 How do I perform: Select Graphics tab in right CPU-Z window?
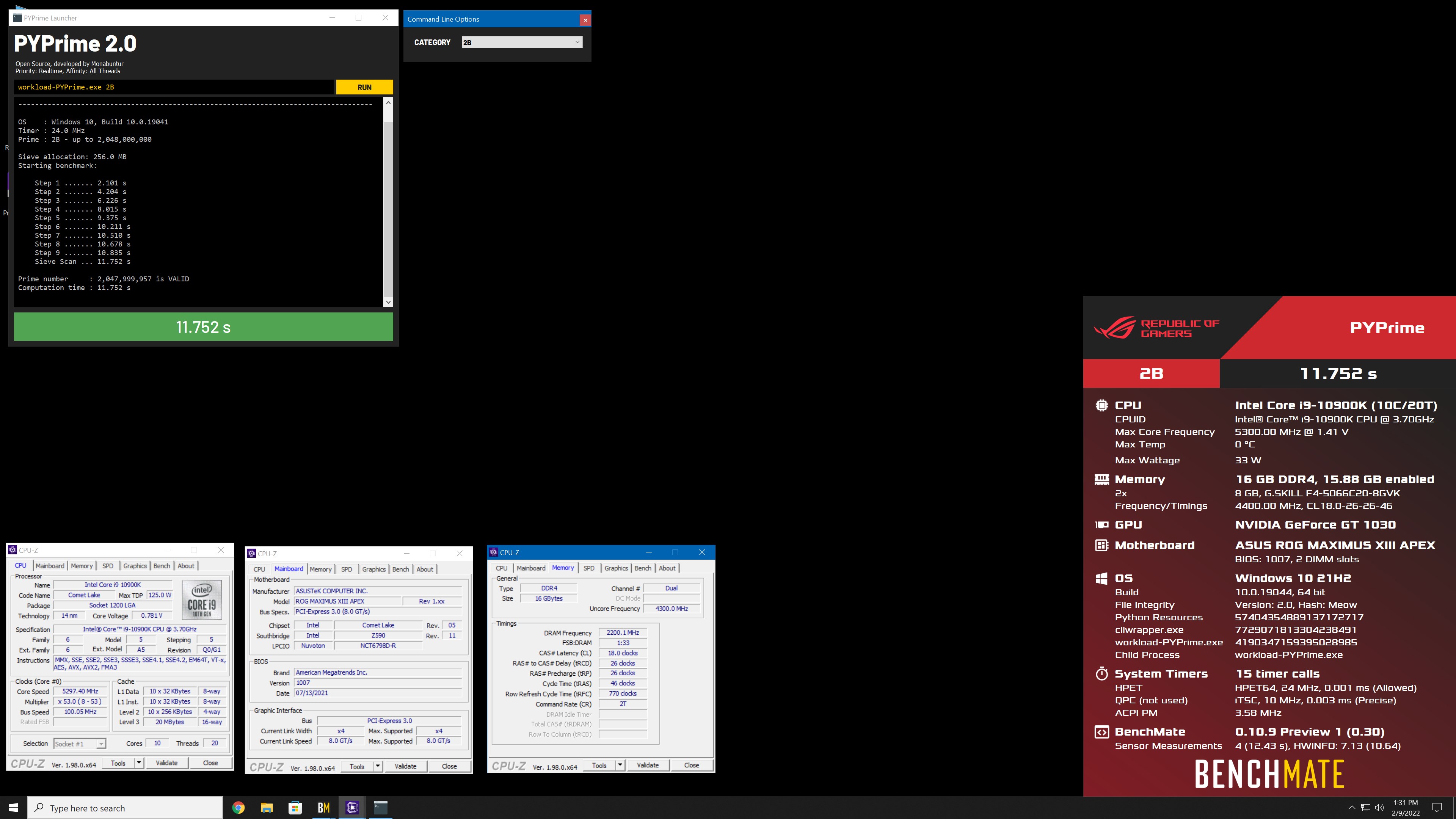615,568
